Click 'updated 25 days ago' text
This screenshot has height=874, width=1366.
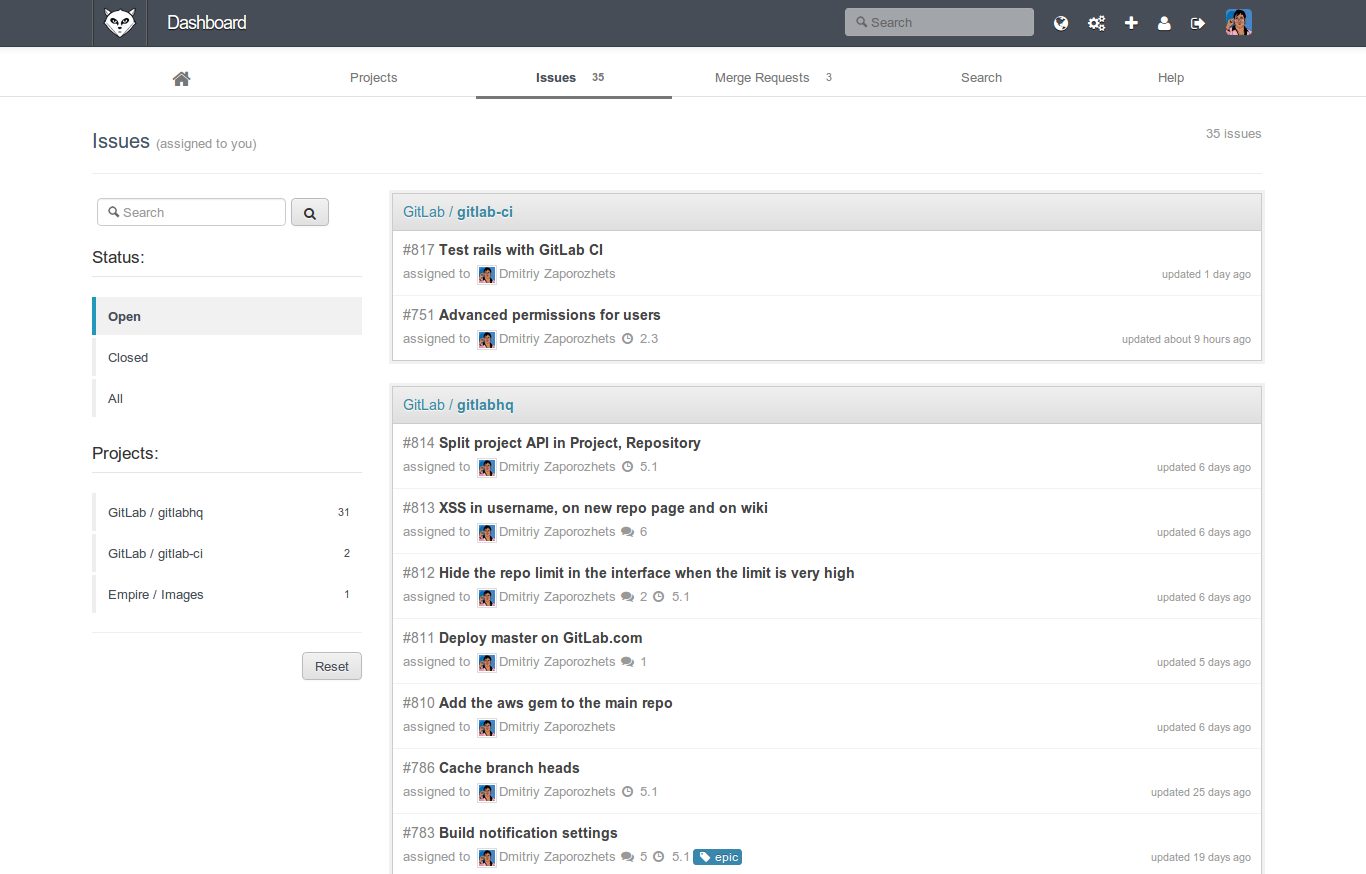pos(1200,792)
